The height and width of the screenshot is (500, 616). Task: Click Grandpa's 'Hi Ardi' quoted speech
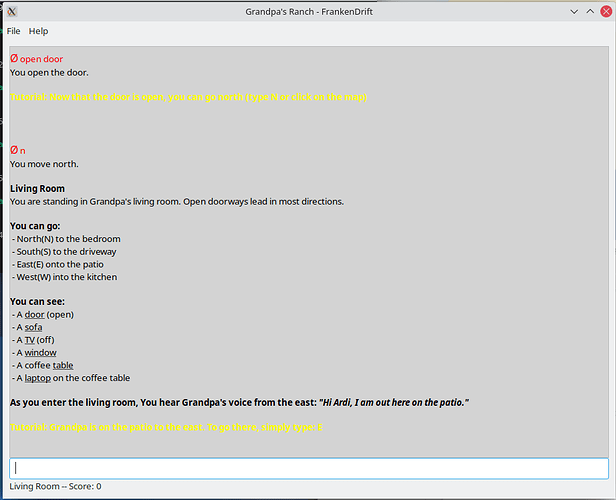[x=394, y=403]
